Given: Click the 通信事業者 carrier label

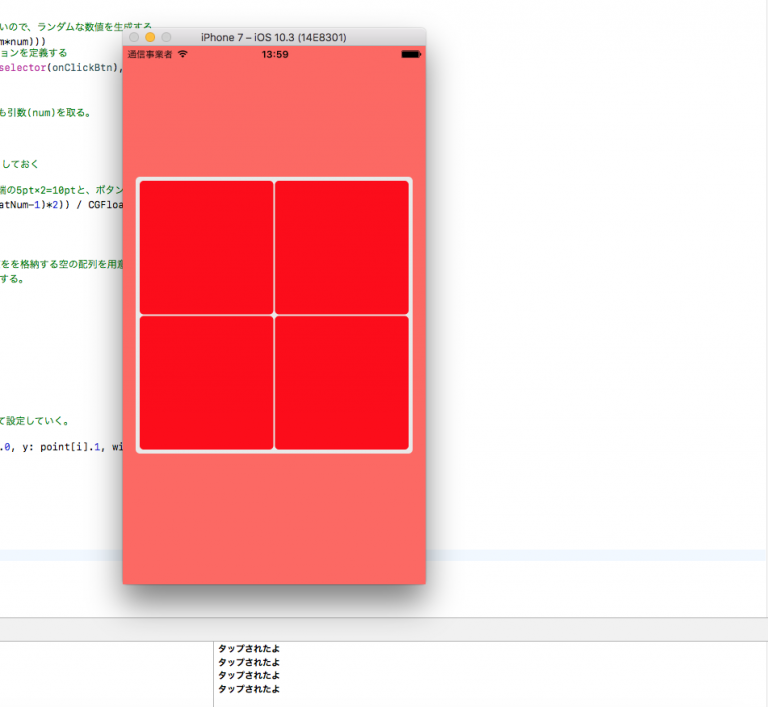Looking at the screenshot, I should (x=149, y=54).
